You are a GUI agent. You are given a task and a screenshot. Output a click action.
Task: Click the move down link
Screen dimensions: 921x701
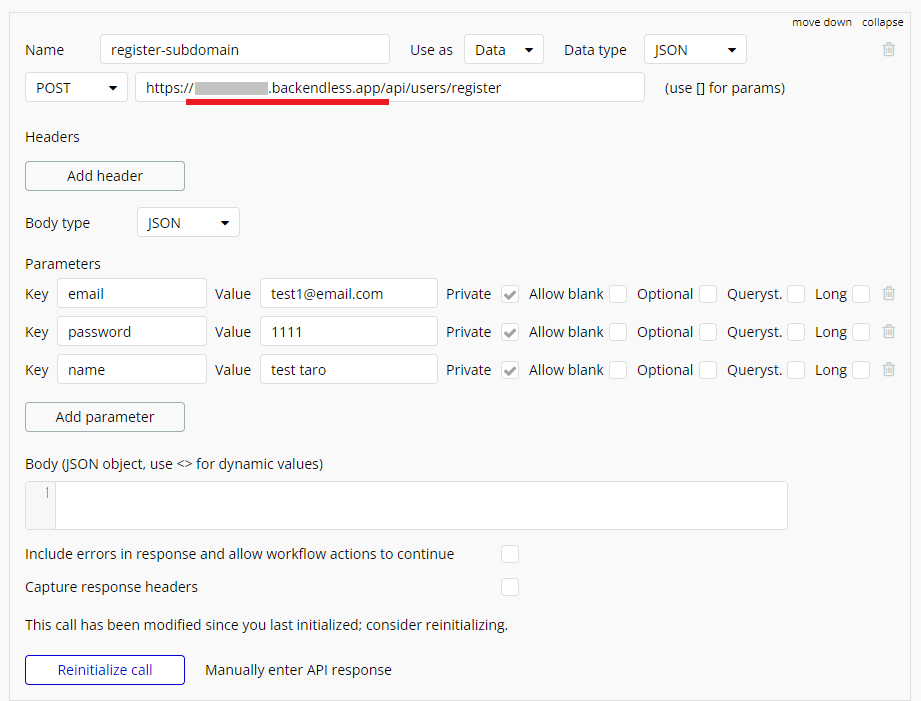pyautogui.click(x=822, y=22)
